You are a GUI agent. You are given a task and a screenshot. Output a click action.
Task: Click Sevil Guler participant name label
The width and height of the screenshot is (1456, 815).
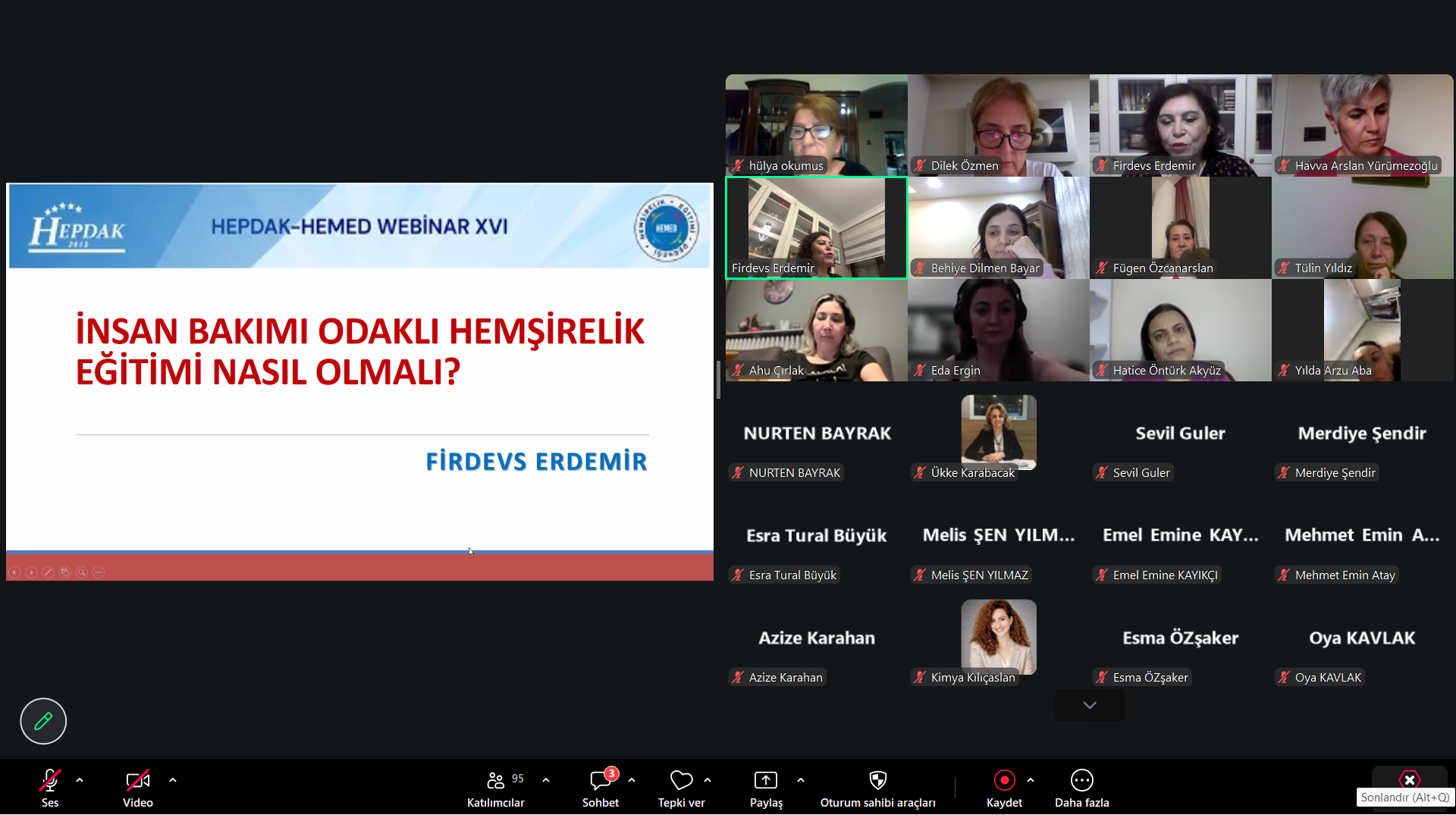(x=1133, y=472)
